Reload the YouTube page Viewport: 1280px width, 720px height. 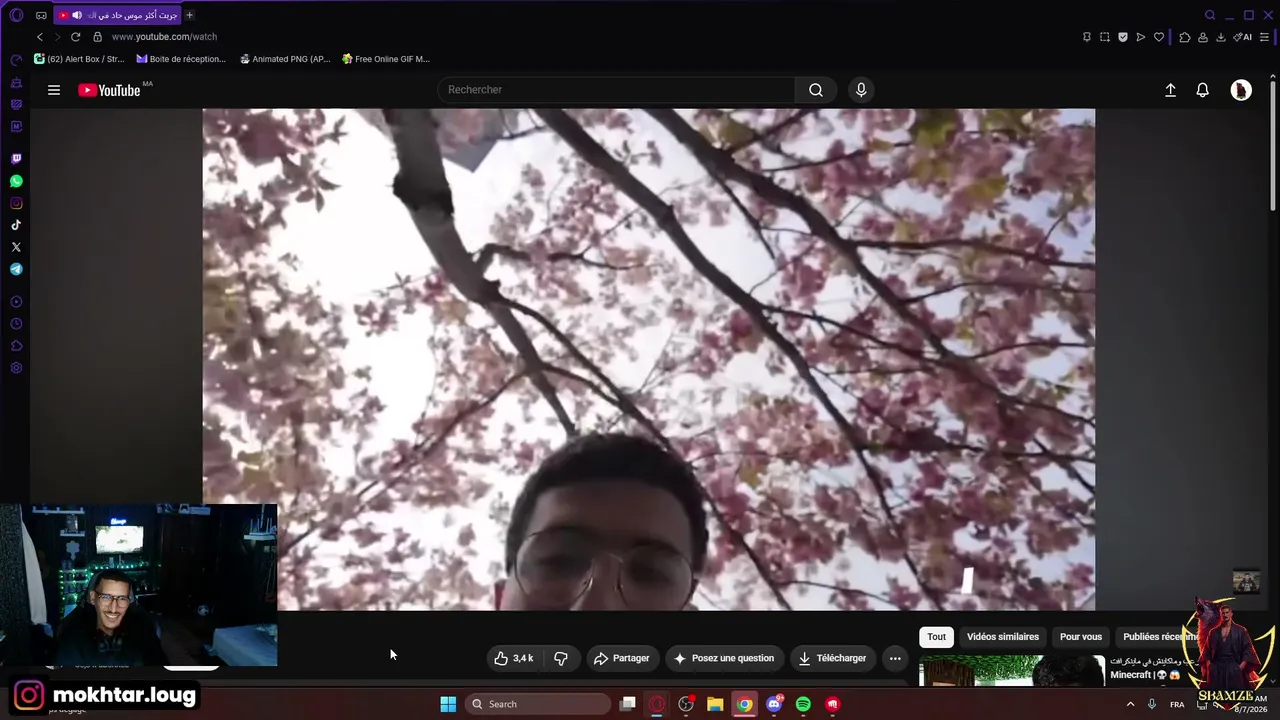click(x=75, y=37)
